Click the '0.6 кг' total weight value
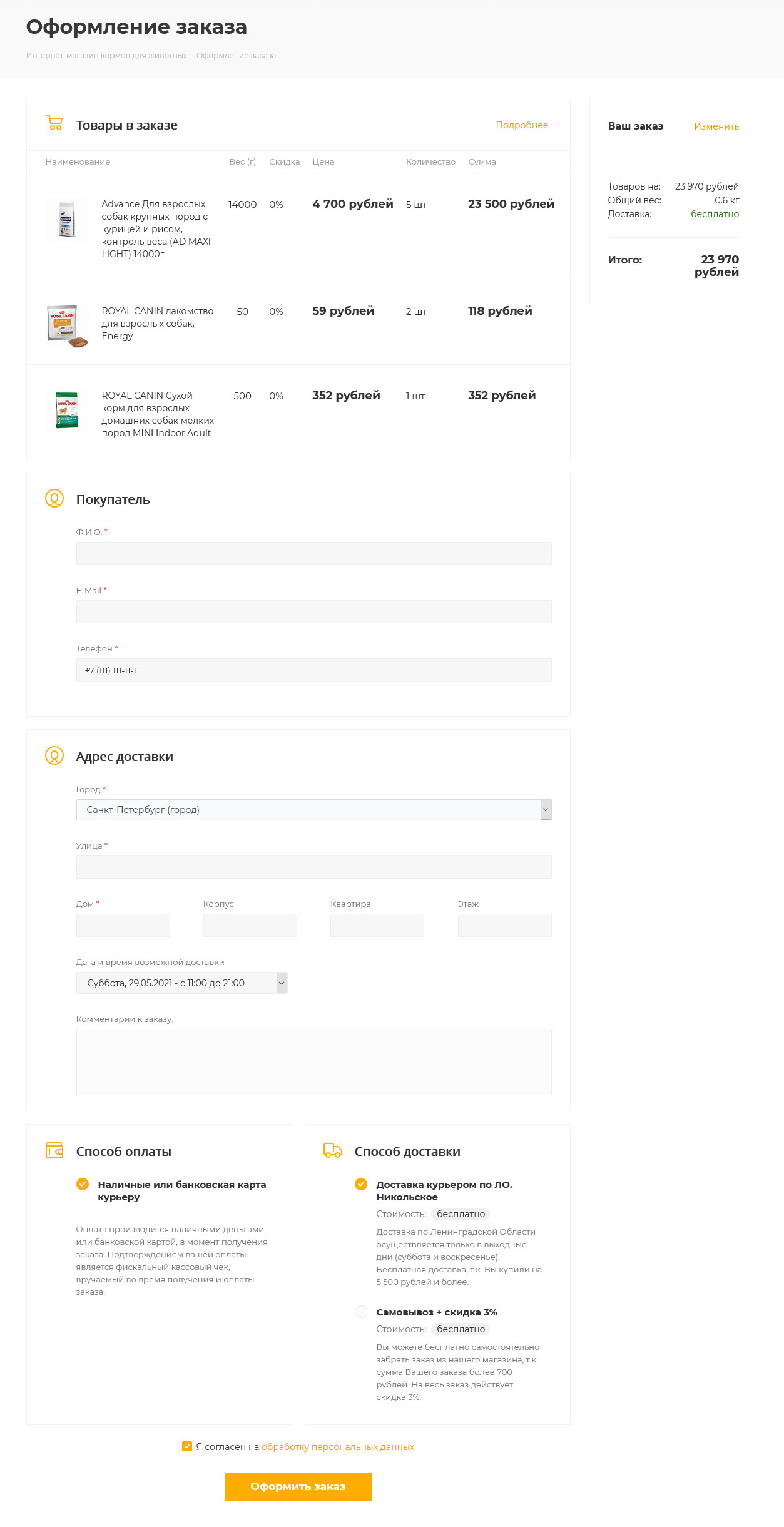The image size is (784, 1527). [x=727, y=200]
